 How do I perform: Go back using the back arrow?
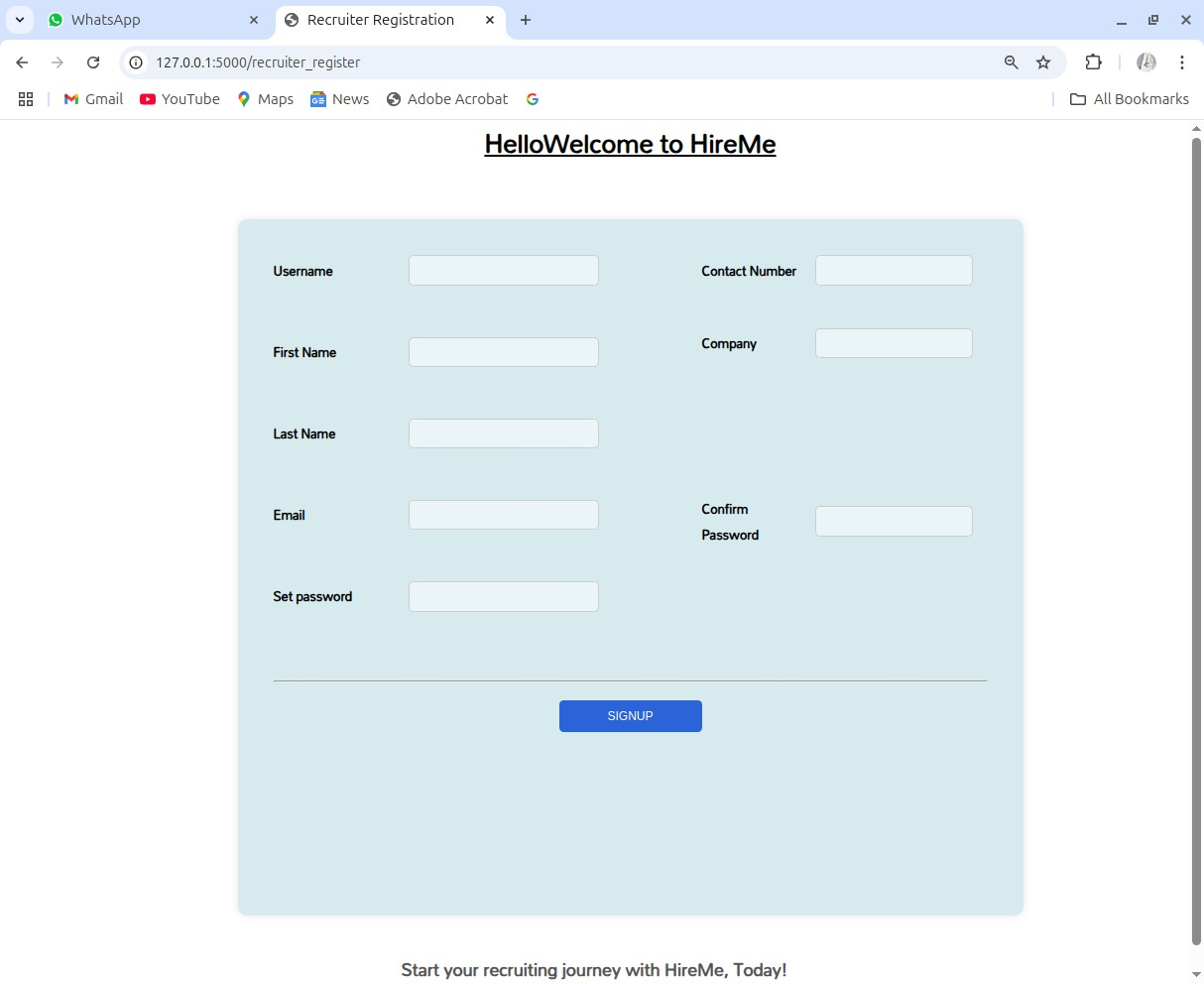click(22, 62)
